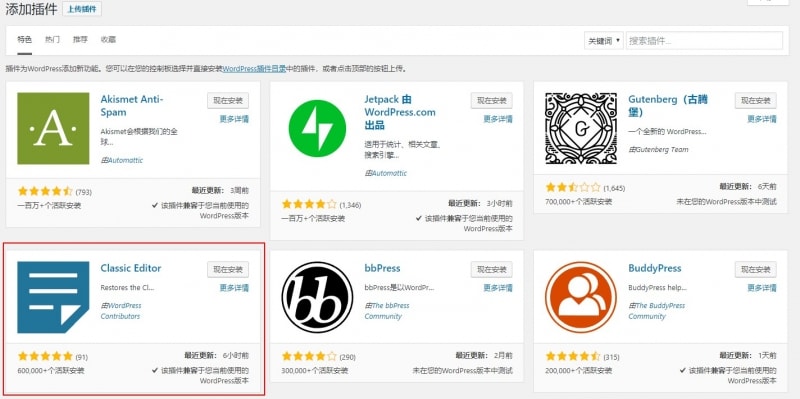This screenshot has height=399, width=800.
Task: Click the 上传插件 button
Action: (82, 9)
